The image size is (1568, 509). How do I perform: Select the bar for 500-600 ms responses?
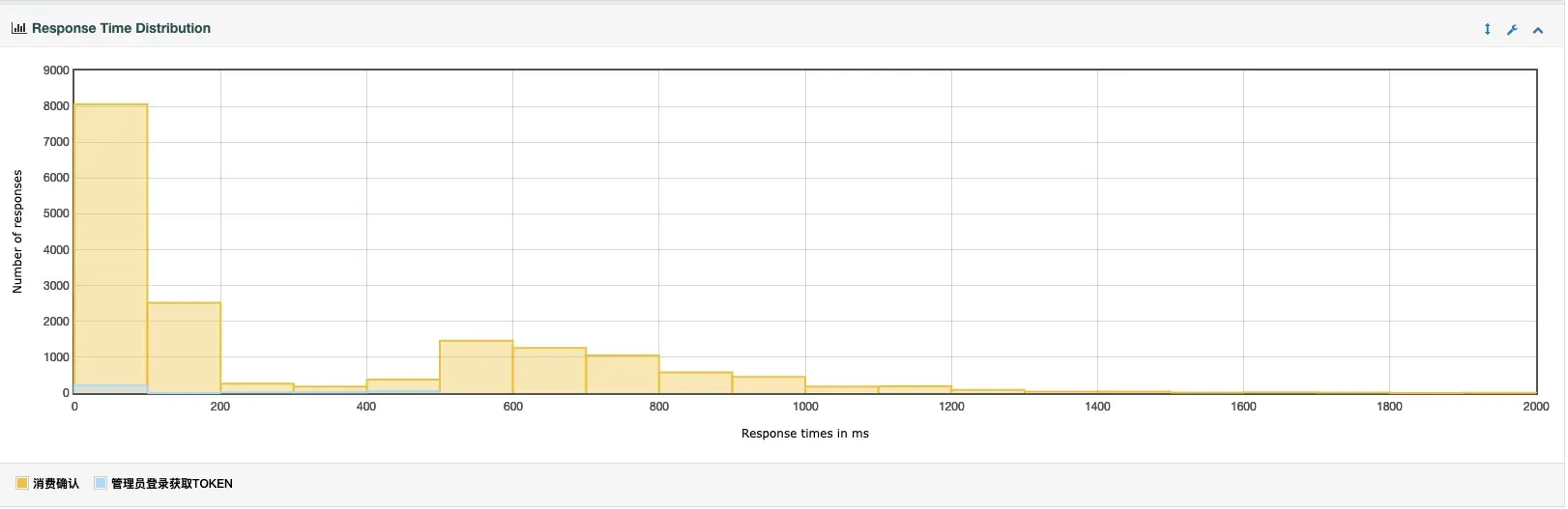pos(476,367)
